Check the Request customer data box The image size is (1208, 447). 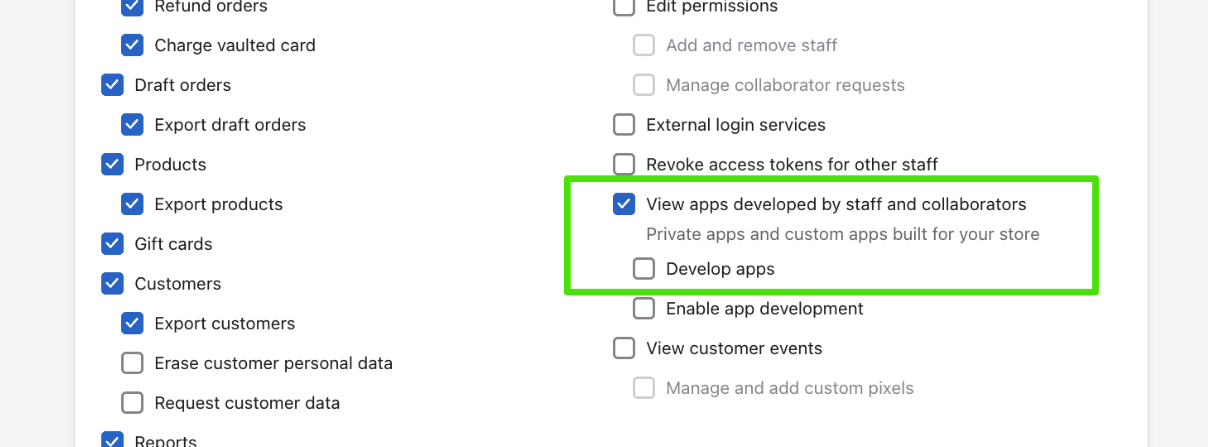[132, 403]
